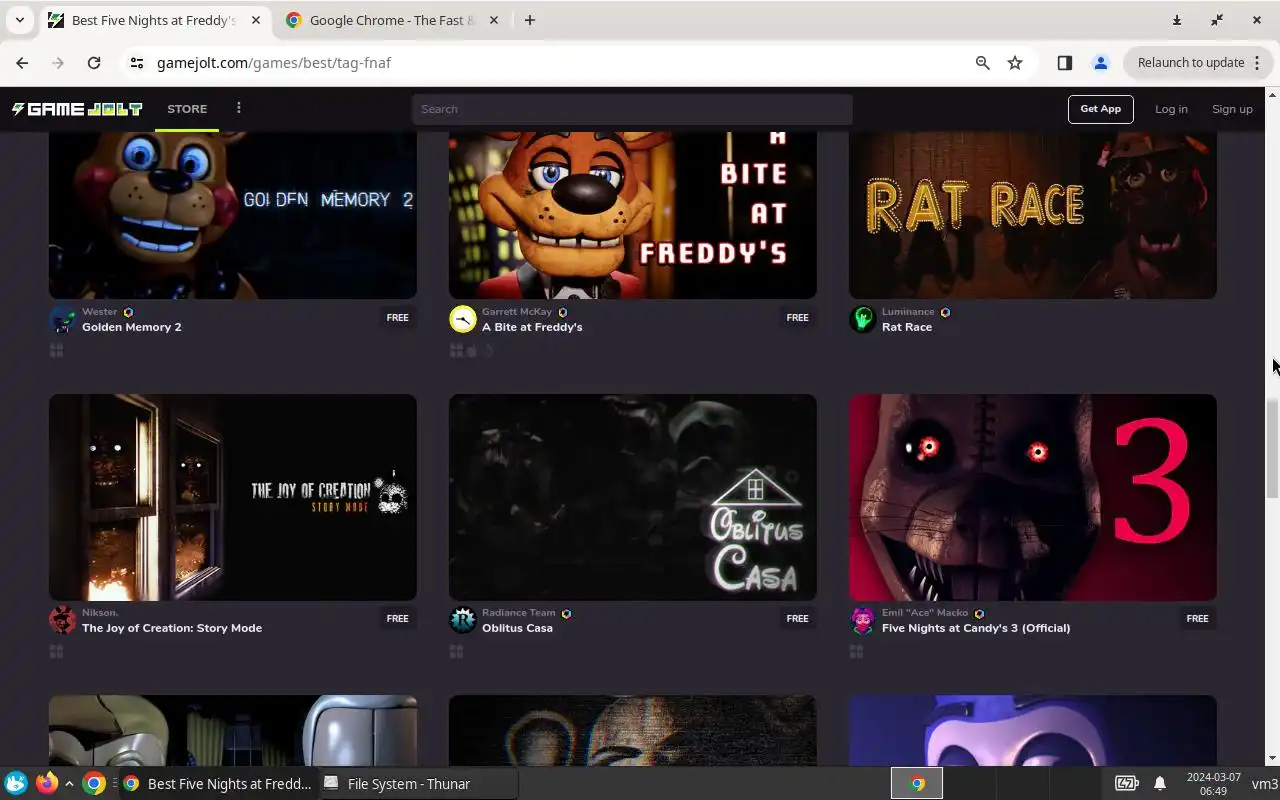Open the A Bite at Freddy's thumbnail
This screenshot has height=800, width=1280.
[633, 215]
